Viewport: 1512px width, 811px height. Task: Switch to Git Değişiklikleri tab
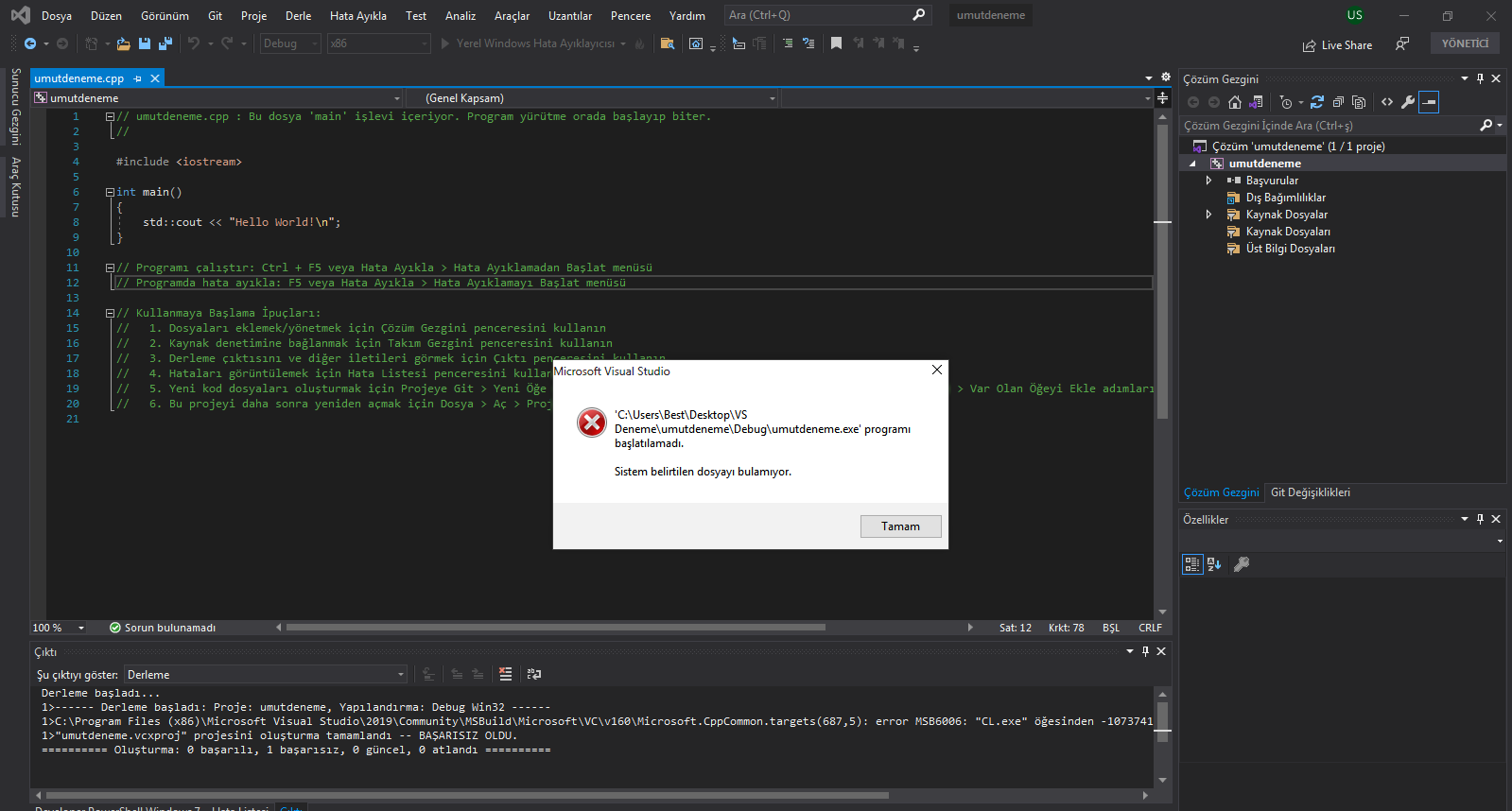pyautogui.click(x=1311, y=492)
